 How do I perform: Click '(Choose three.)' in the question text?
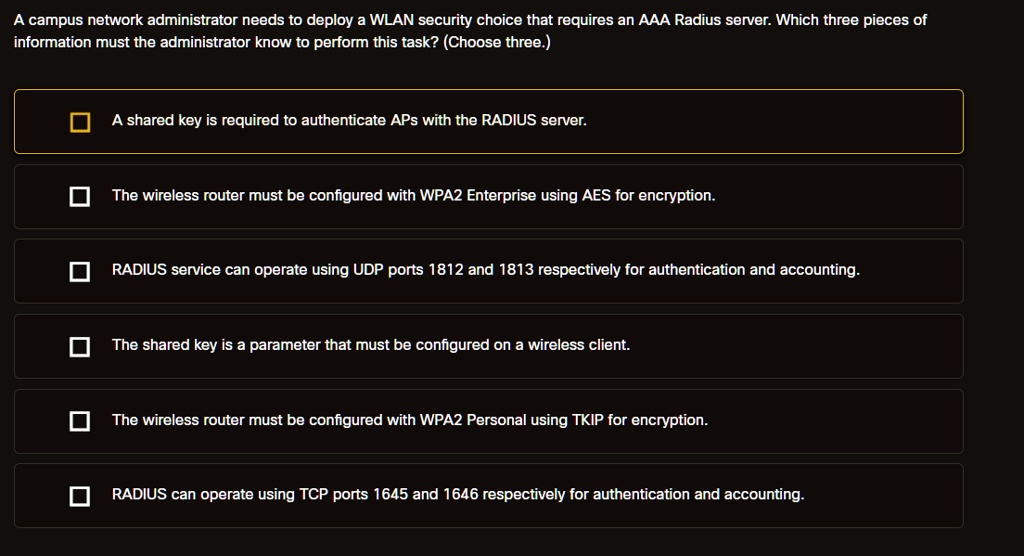[x=497, y=42]
